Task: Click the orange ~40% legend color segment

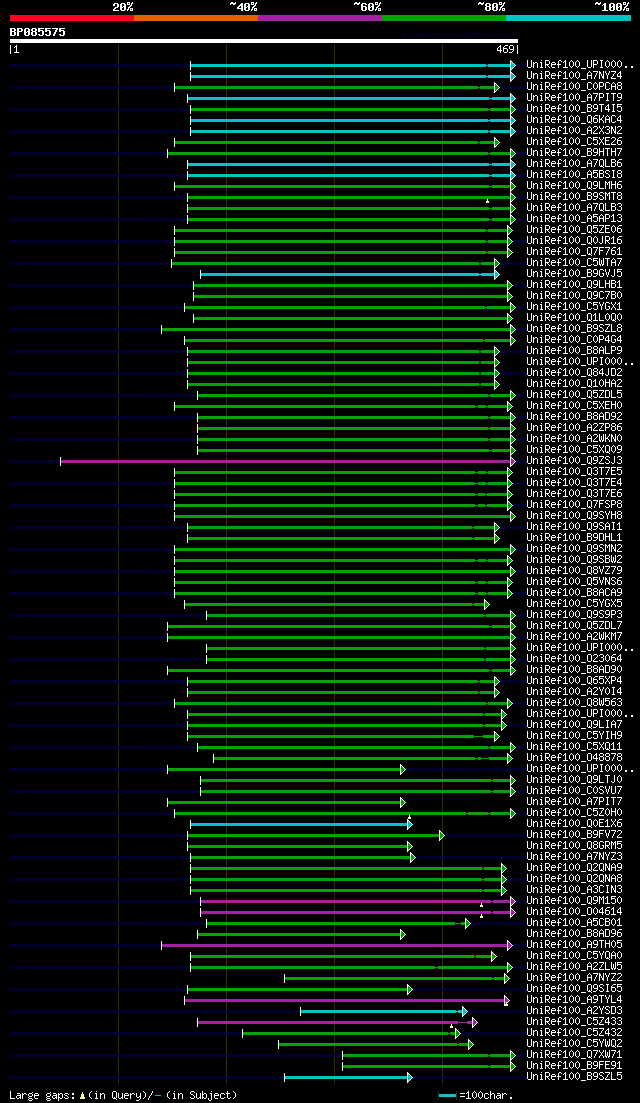Action: point(196,18)
